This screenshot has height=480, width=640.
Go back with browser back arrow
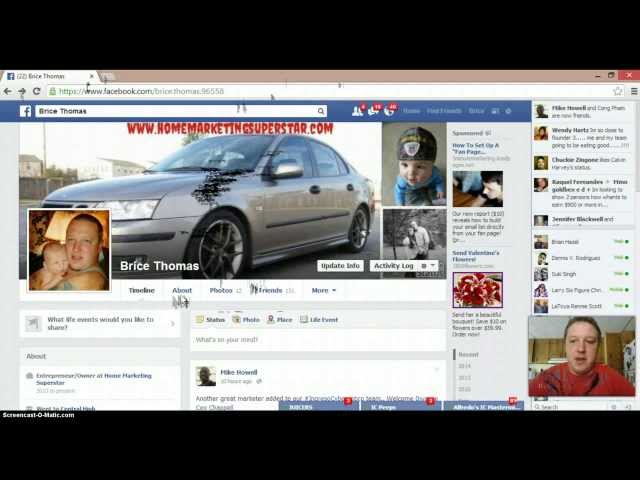coord(7,91)
